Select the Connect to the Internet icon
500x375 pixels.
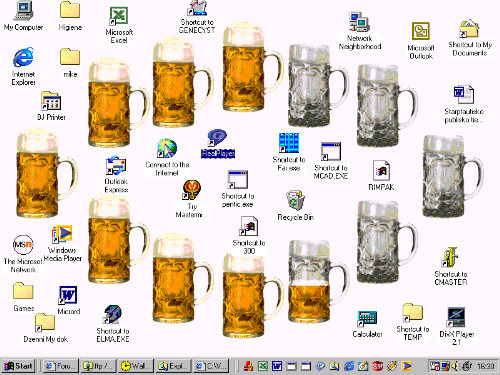(167, 157)
